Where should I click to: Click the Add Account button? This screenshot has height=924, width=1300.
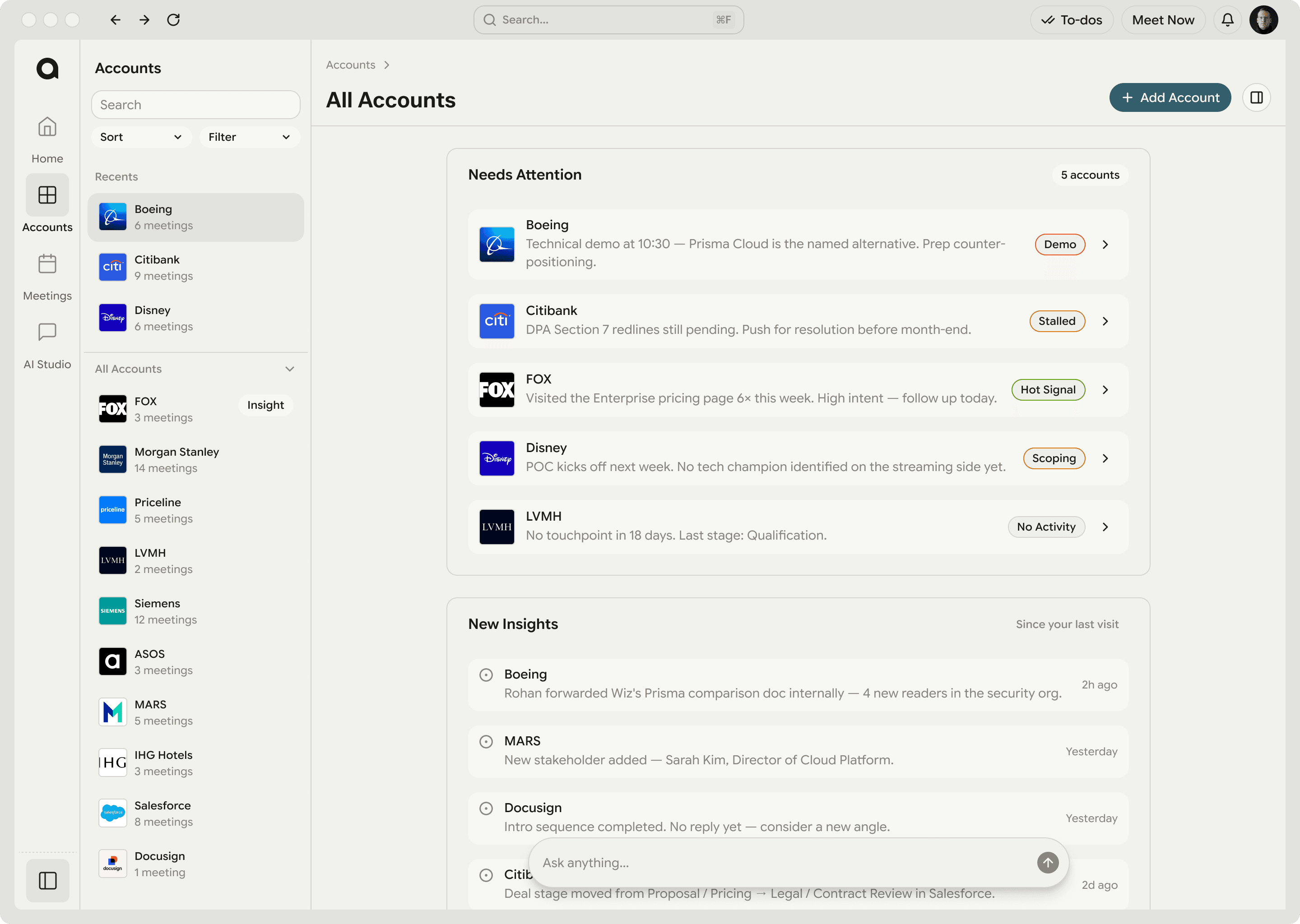[1170, 97]
